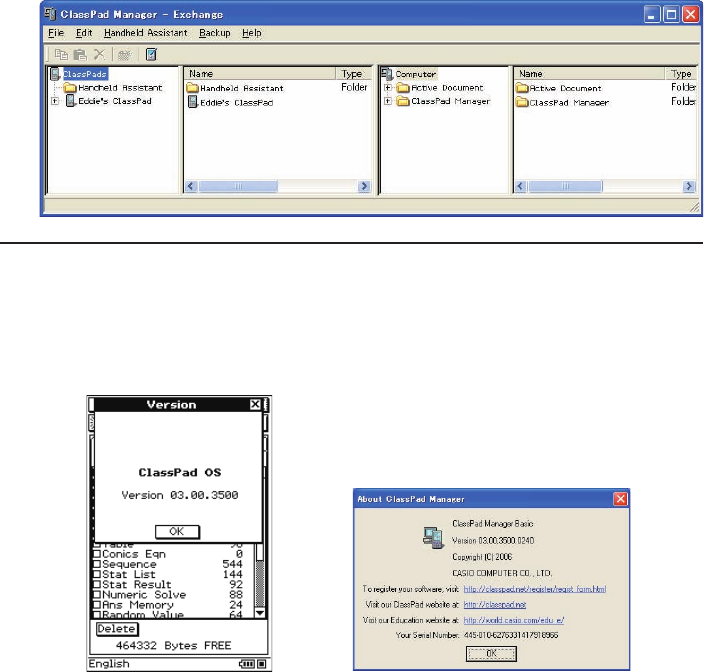Expand the Active Document tree node

click(x=387, y=88)
